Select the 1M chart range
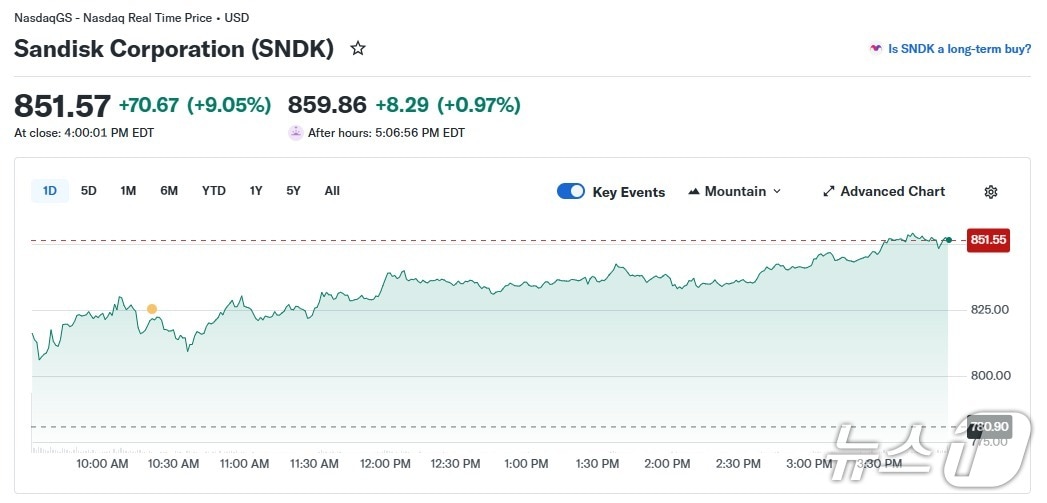Image resolution: width=1047 pixels, height=503 pixels. (128, 191)
